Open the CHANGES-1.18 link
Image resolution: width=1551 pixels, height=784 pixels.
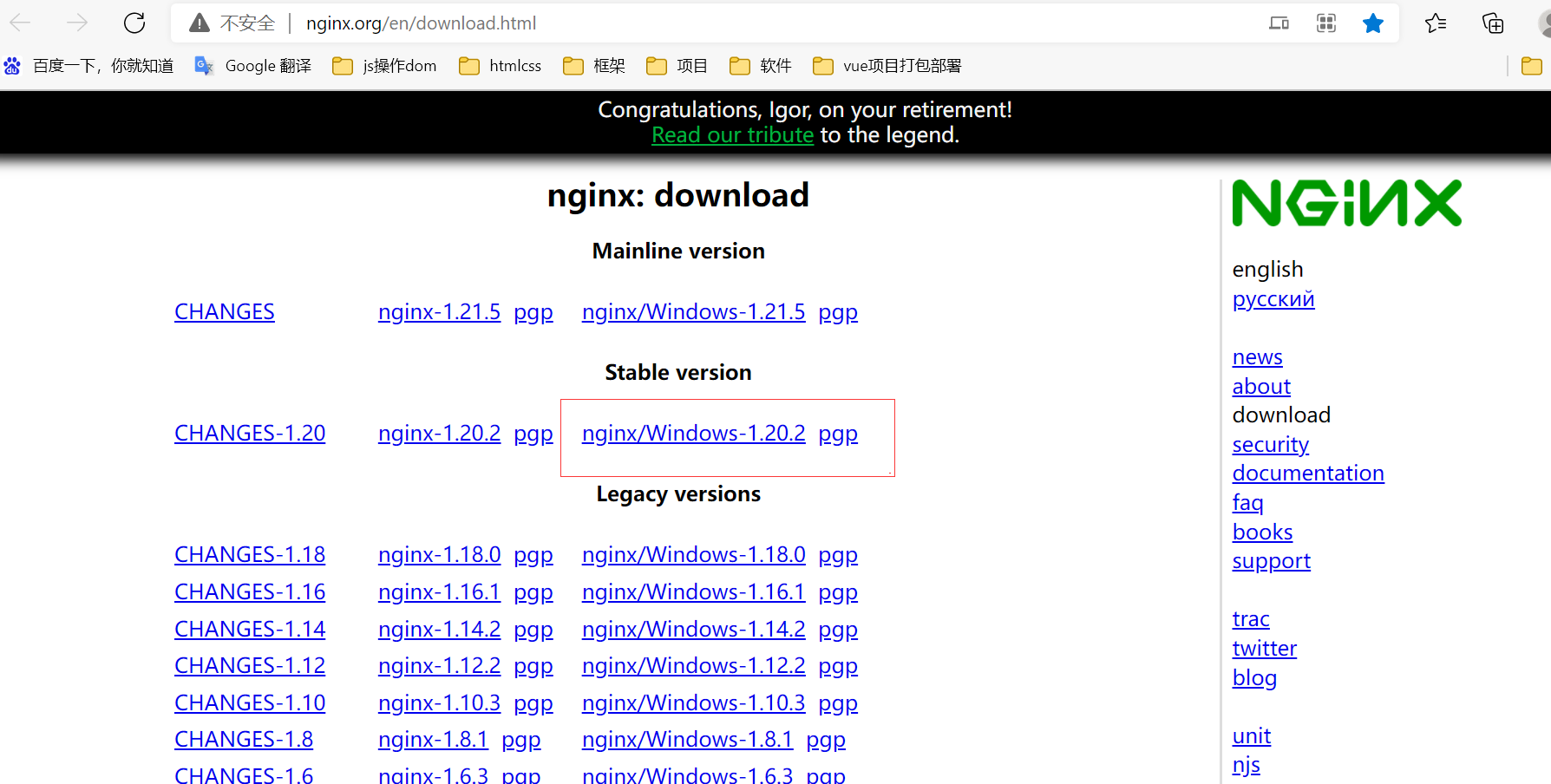click(250, 555)
